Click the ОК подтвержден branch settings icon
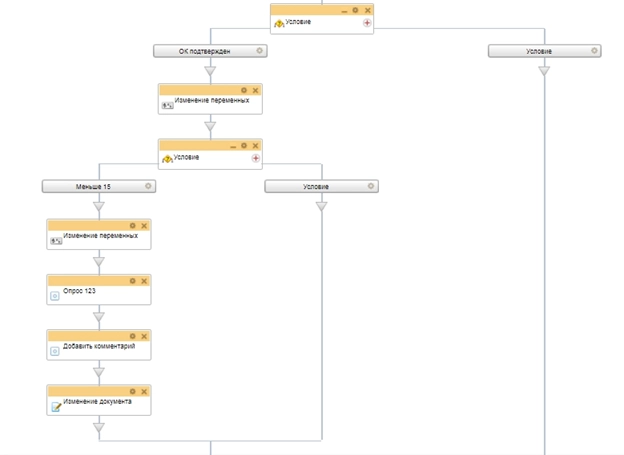 (x=260, y=51)
